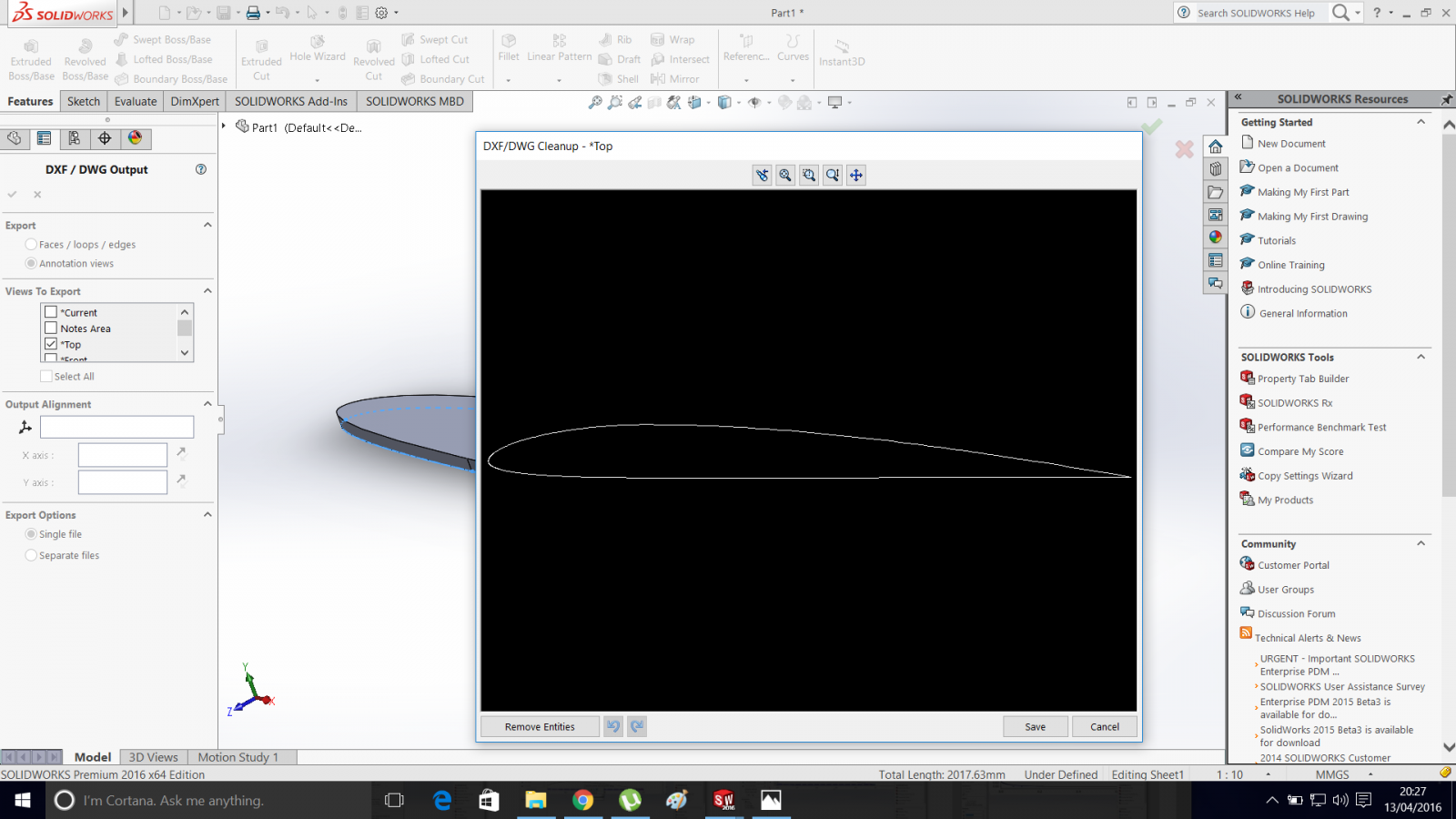
Task: Open the Discussion Forum link
Action: [1297, 613]
